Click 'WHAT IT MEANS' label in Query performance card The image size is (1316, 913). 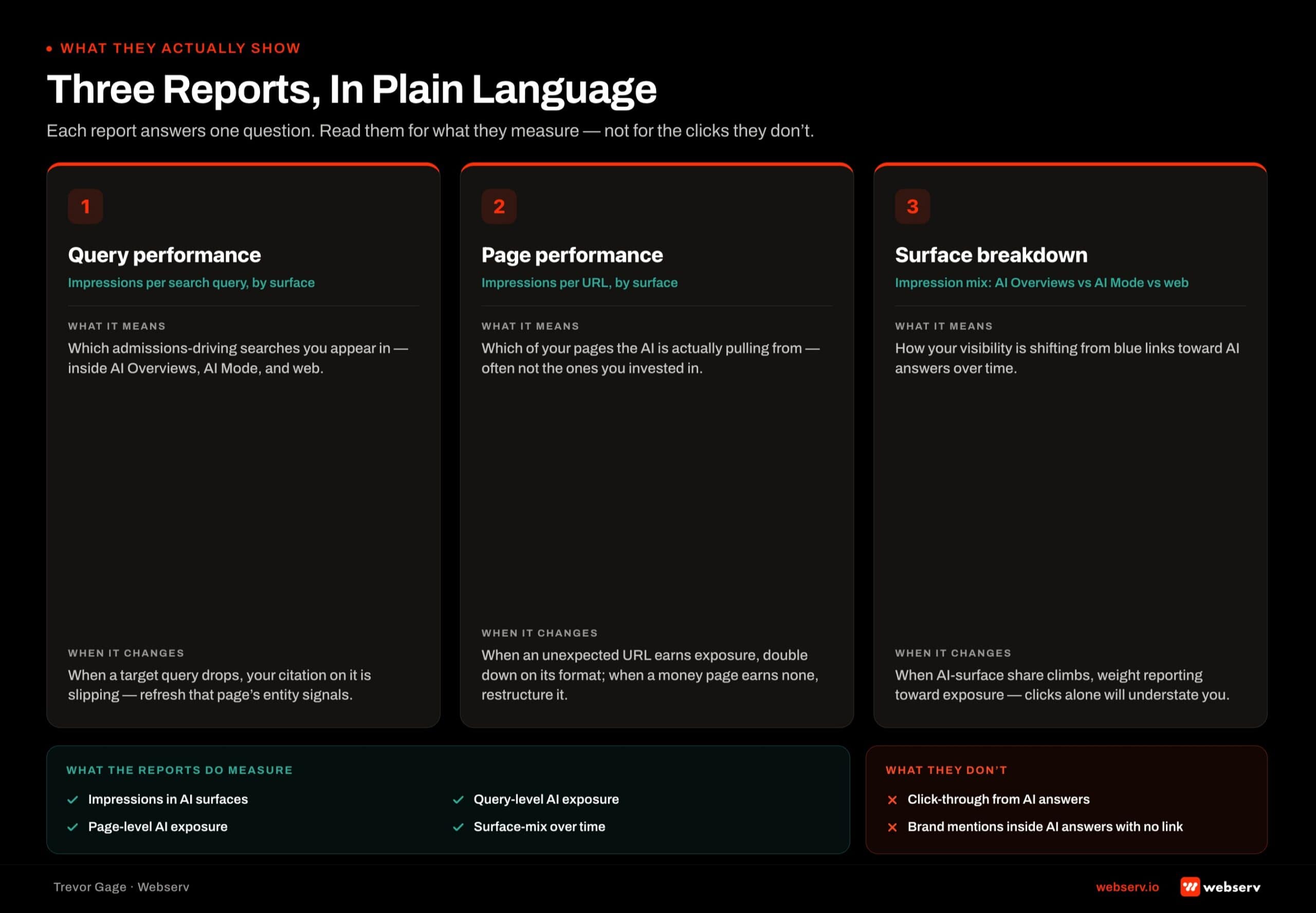point(117,326)
